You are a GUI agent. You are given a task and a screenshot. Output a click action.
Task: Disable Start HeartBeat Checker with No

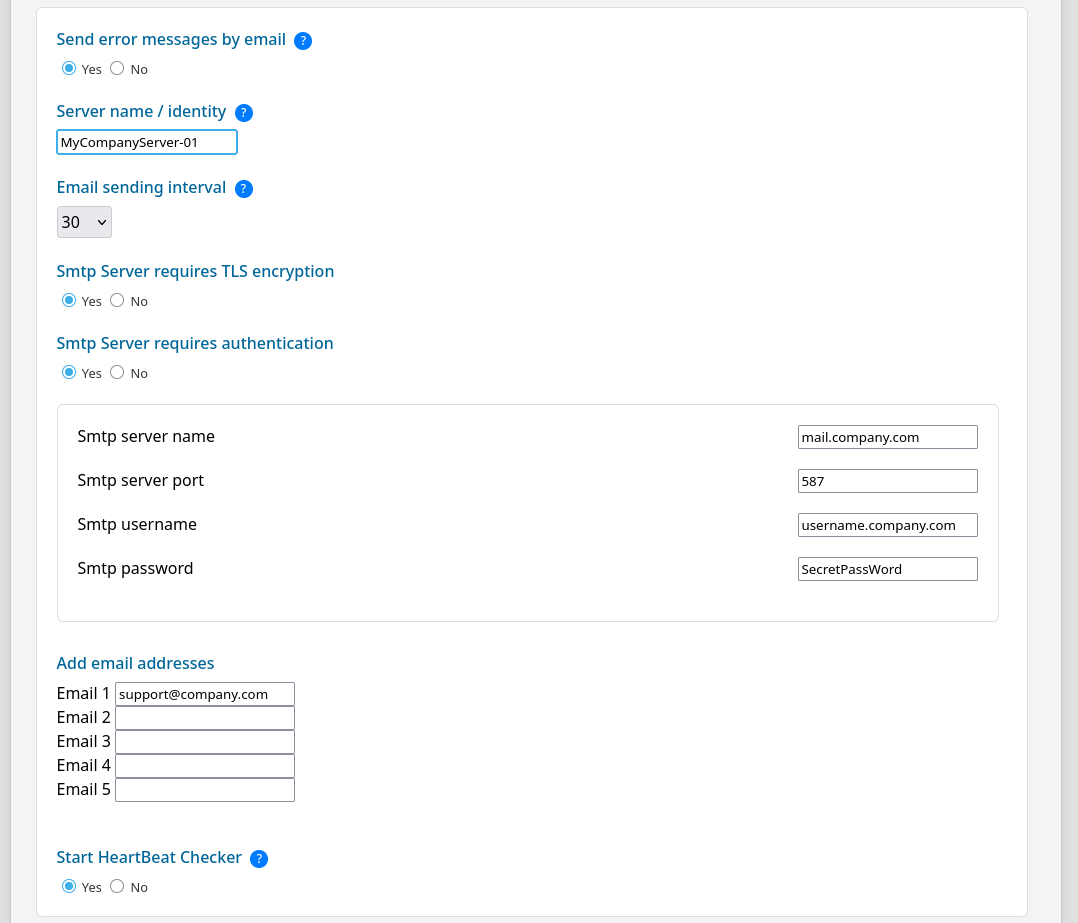[117, 886]
